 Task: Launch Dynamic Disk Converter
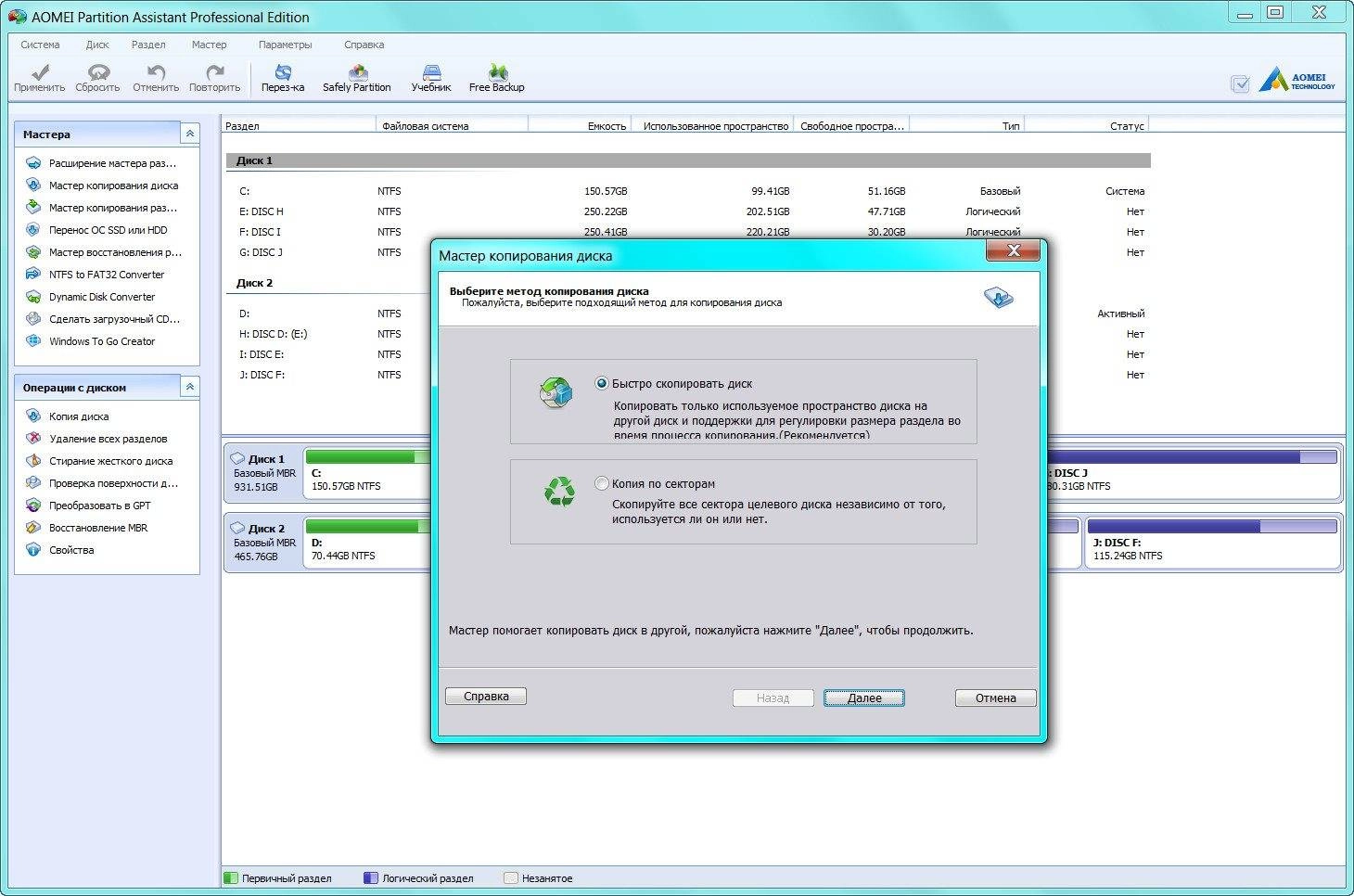point(102,297)
